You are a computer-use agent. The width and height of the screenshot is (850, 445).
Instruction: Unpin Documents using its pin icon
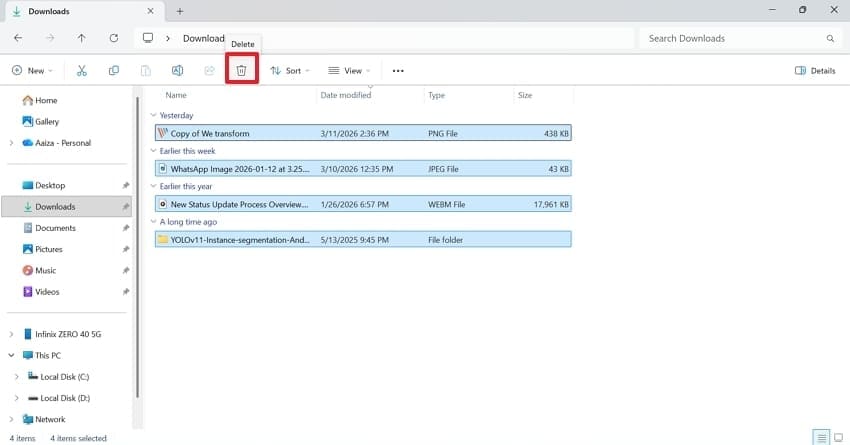pos(126,228)
